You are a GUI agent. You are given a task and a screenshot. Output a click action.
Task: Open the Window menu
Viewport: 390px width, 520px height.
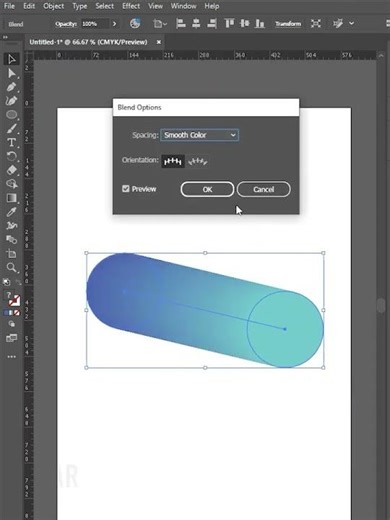(183, 6)
